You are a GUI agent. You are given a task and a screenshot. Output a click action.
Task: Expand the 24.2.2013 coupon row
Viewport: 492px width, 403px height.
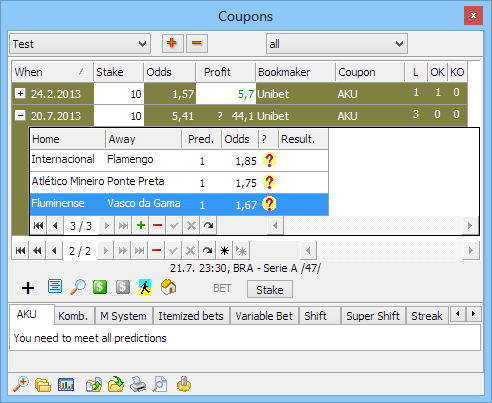click(20, 94)
